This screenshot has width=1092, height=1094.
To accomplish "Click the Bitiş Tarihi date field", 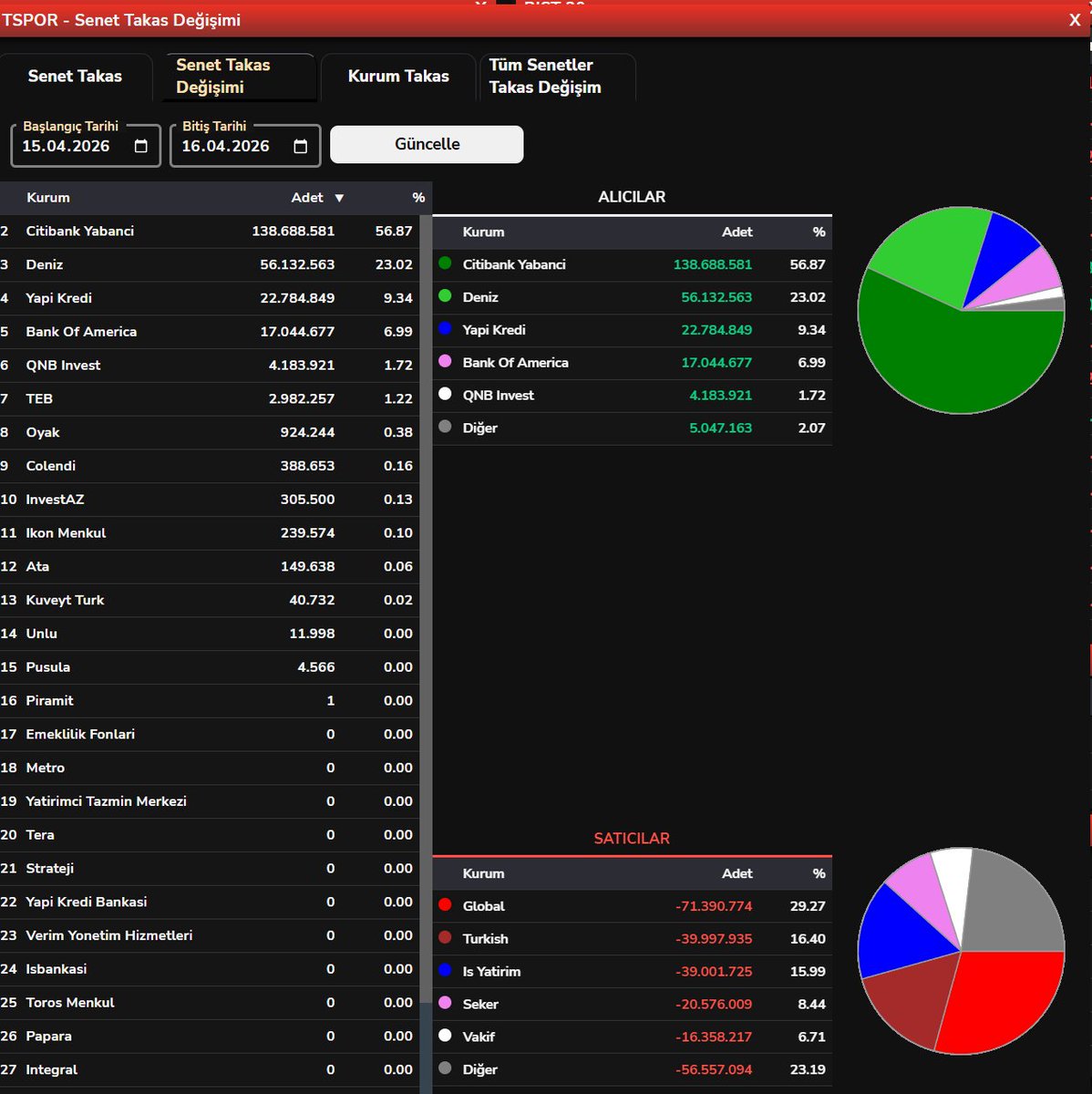I will [245, 146].
